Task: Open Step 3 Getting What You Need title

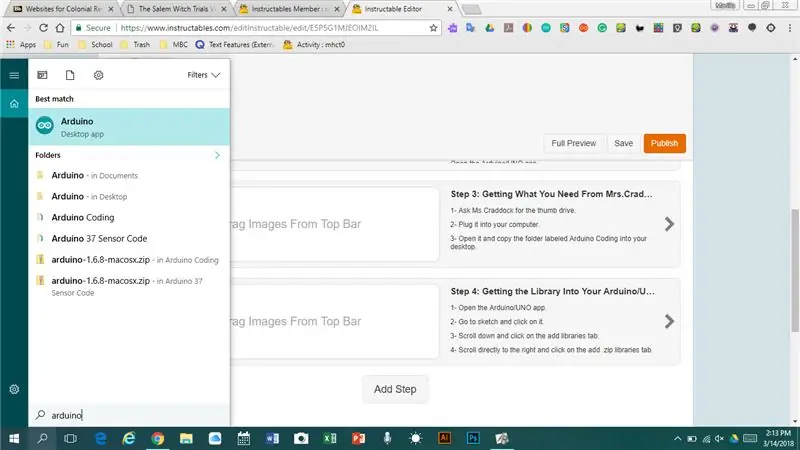Action: (551, 194)
